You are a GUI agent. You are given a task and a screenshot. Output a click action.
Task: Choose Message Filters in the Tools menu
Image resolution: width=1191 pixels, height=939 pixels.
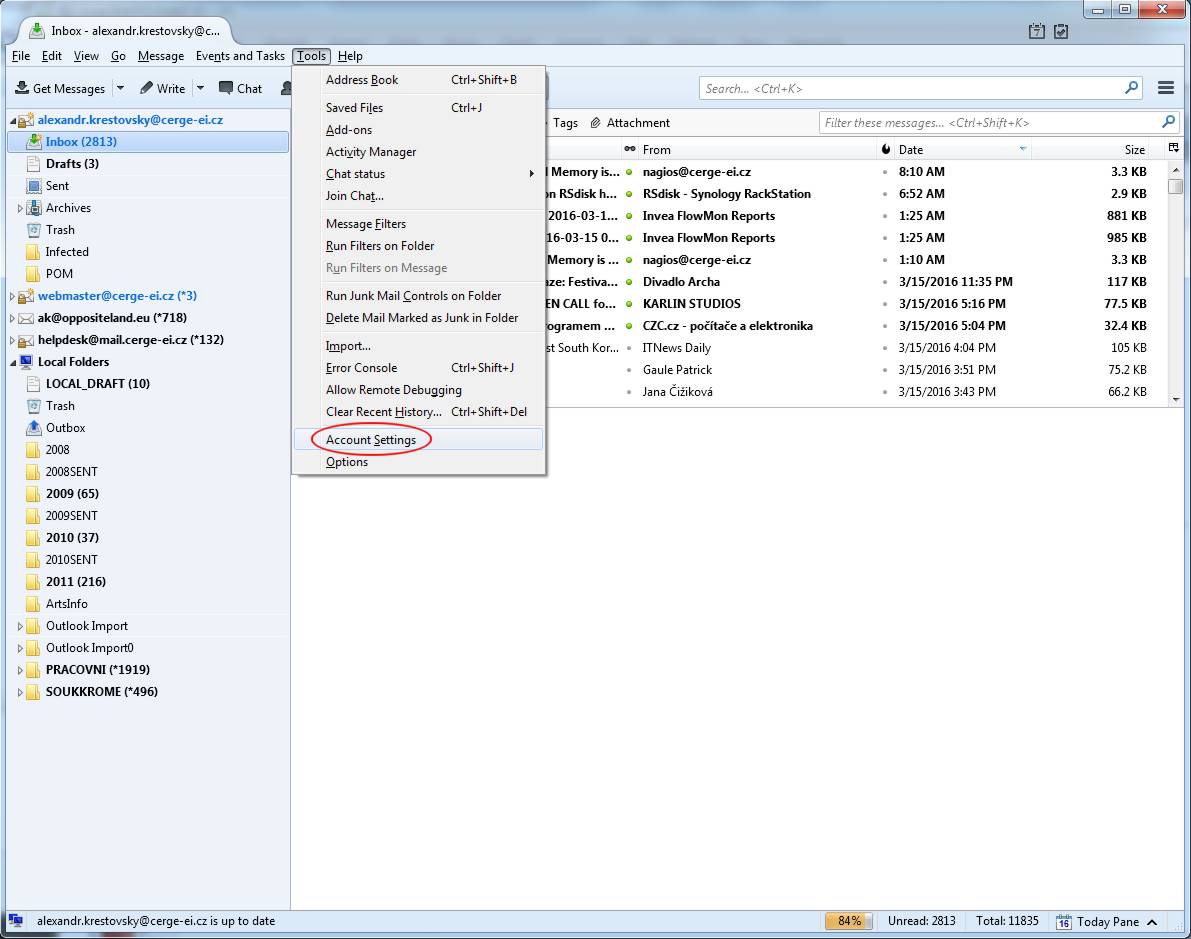(x=366, y=224)
